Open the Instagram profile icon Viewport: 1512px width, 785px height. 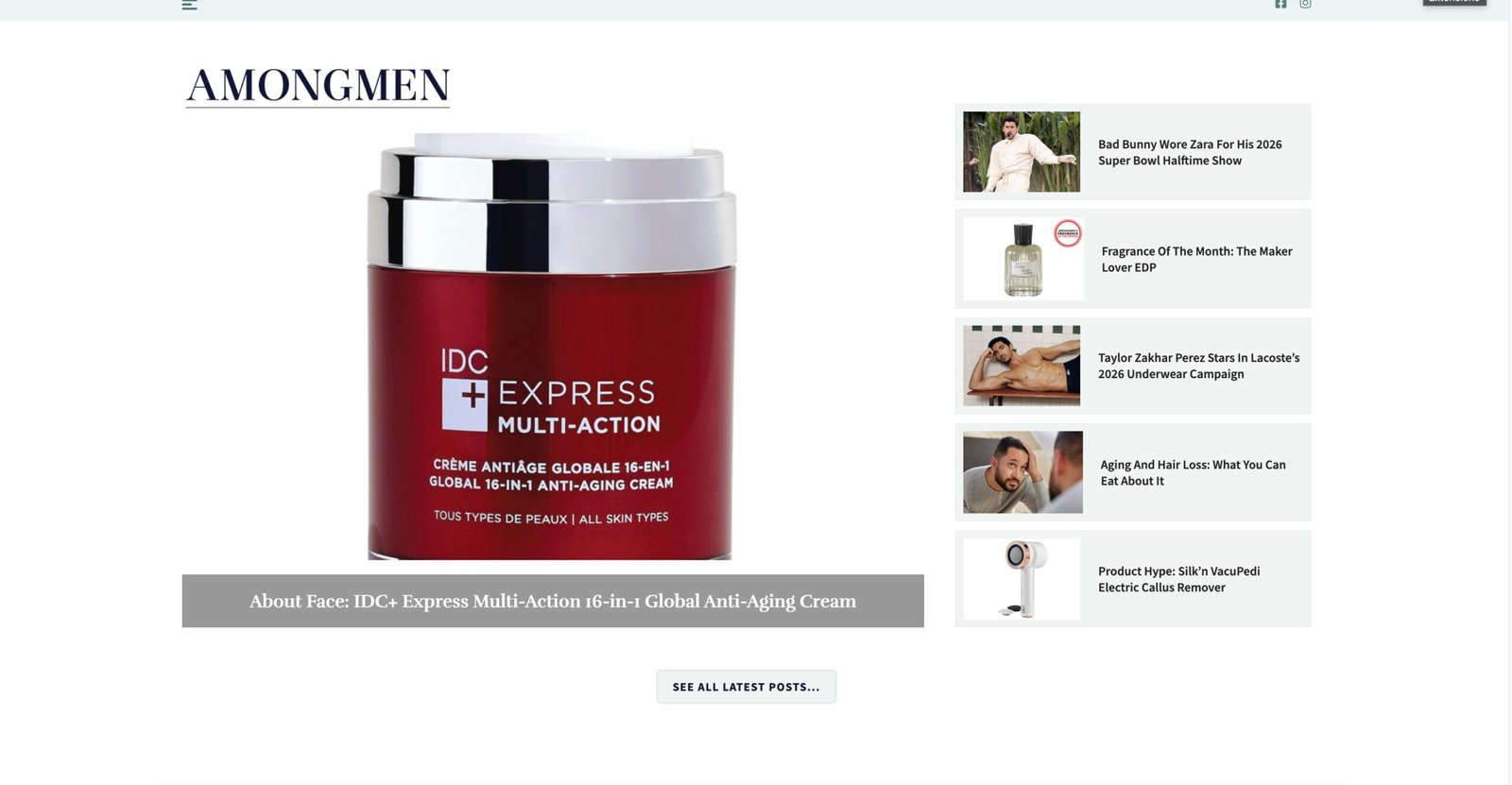pos(1305,4)
